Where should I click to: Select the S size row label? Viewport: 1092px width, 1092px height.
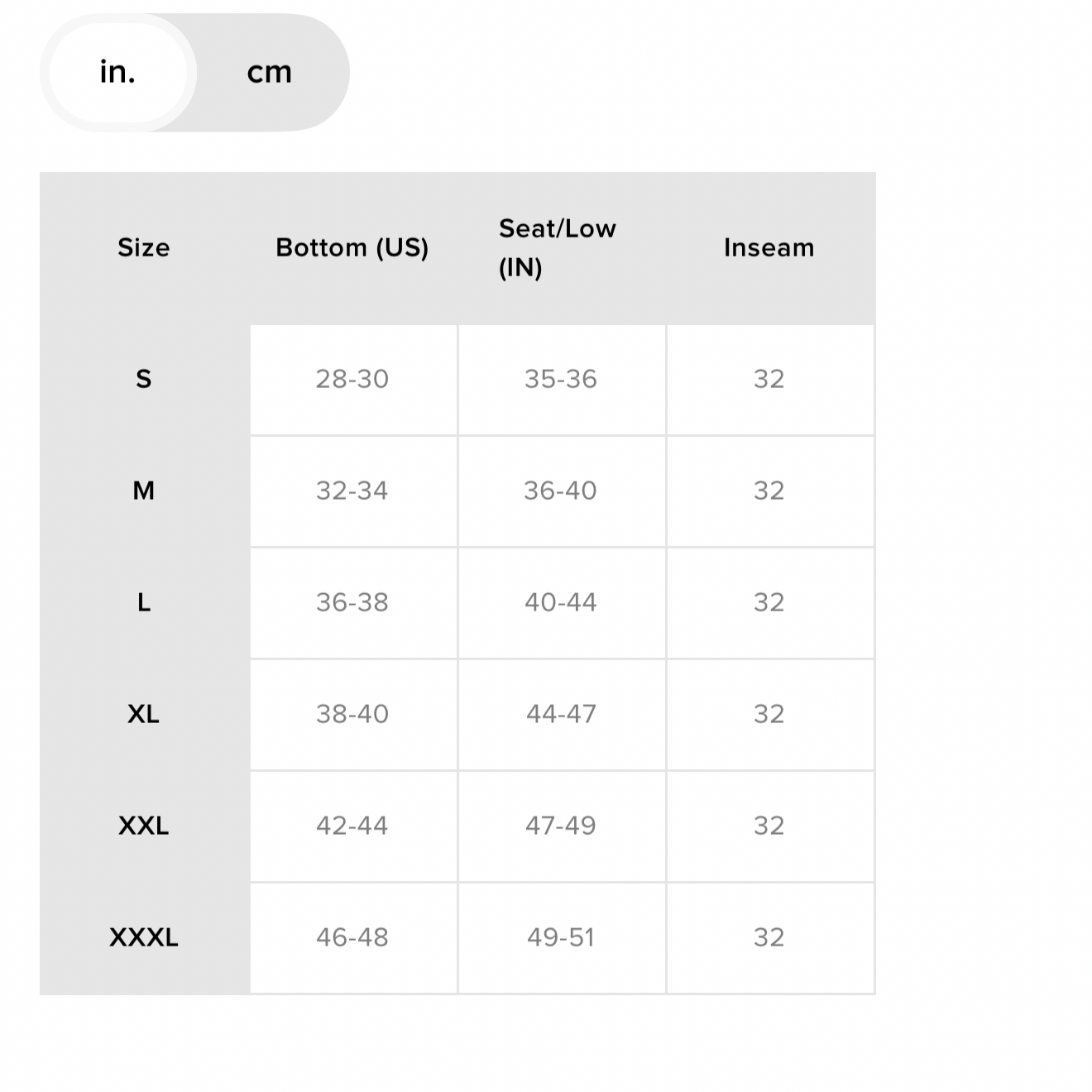(144, 379)
